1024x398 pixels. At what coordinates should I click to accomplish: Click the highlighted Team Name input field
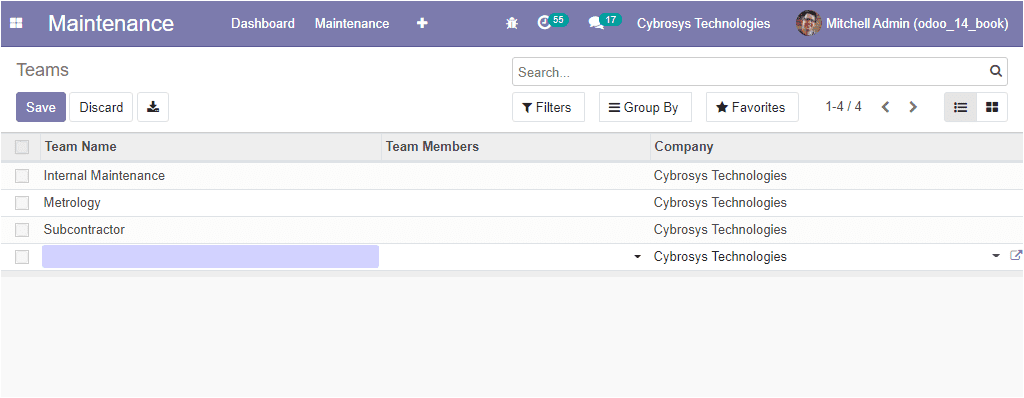[x=210, y=256]
